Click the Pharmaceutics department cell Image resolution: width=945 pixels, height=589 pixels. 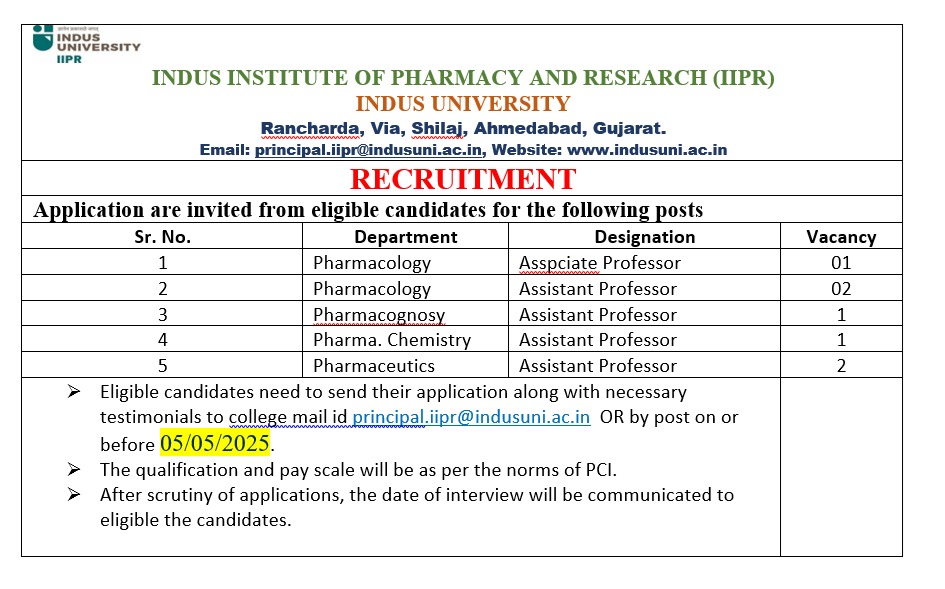(x=374, y=366)
